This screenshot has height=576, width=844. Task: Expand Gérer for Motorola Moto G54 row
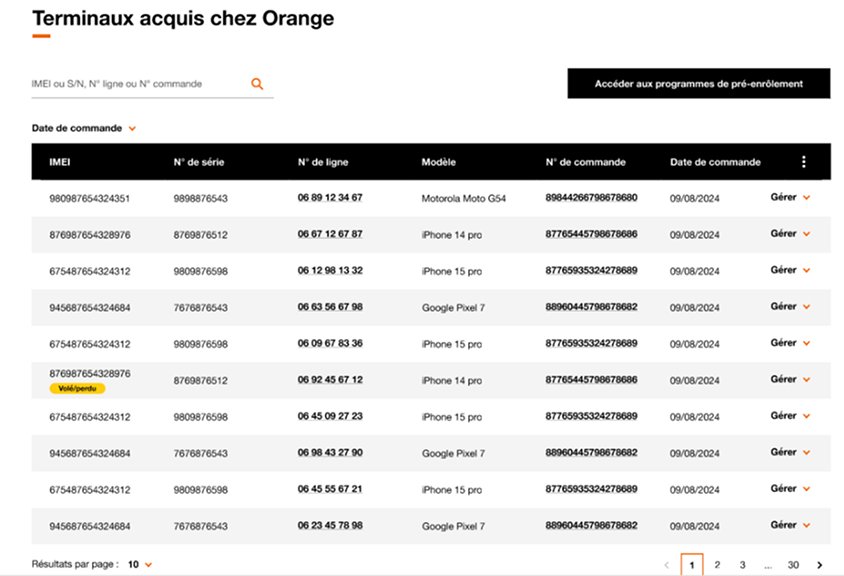tap(790, 198)
